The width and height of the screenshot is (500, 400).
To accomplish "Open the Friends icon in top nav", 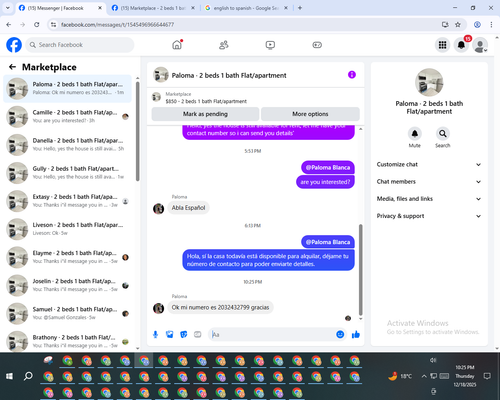I will click(224, 45).
